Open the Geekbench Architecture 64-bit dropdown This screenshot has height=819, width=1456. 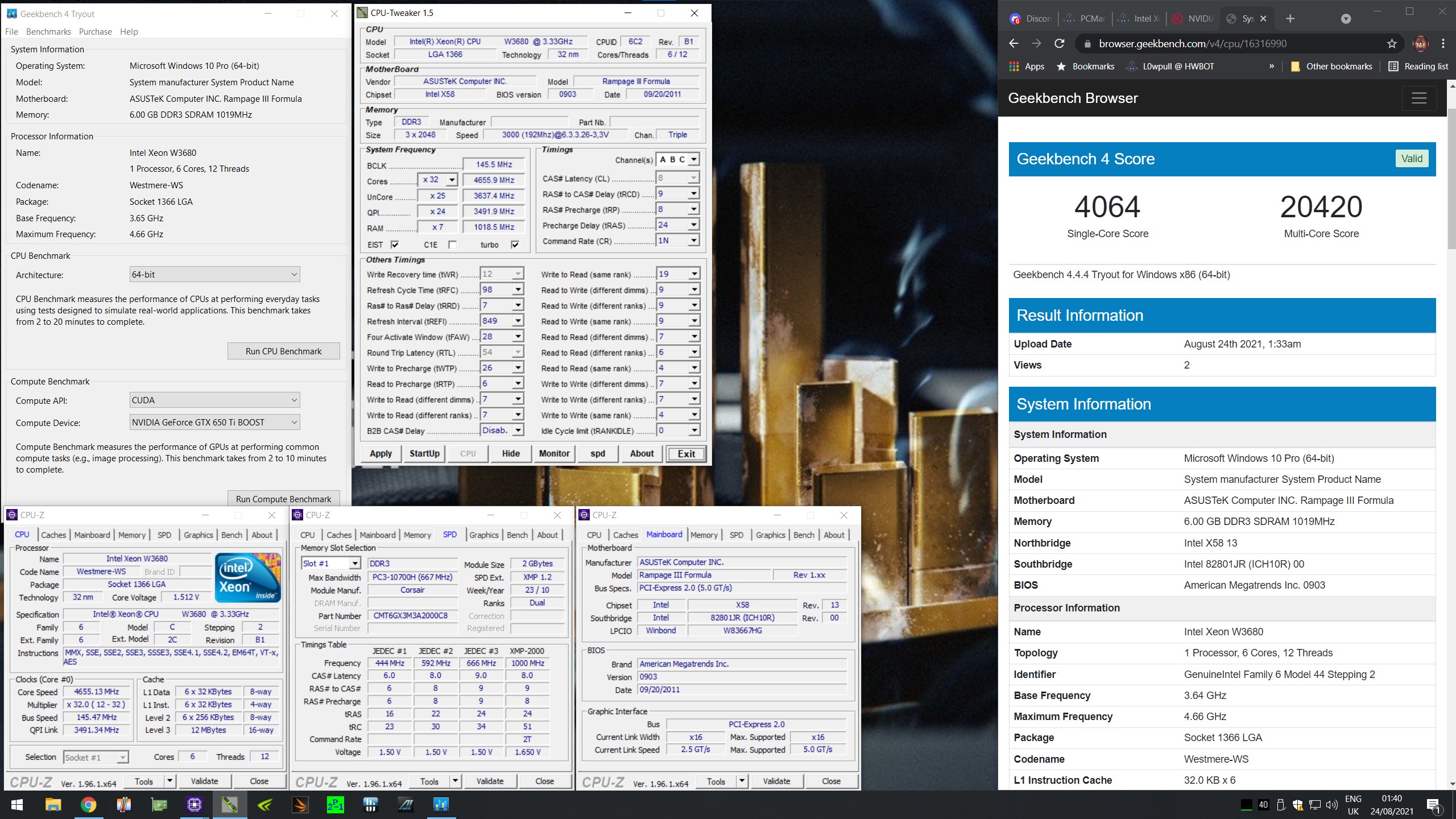click(x=215, y=274)
